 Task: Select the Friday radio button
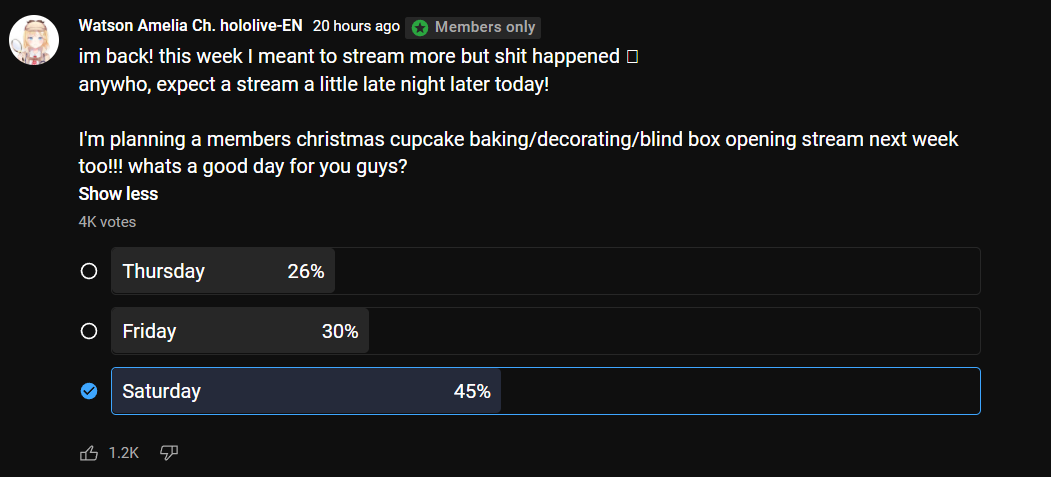click(89, 331)
